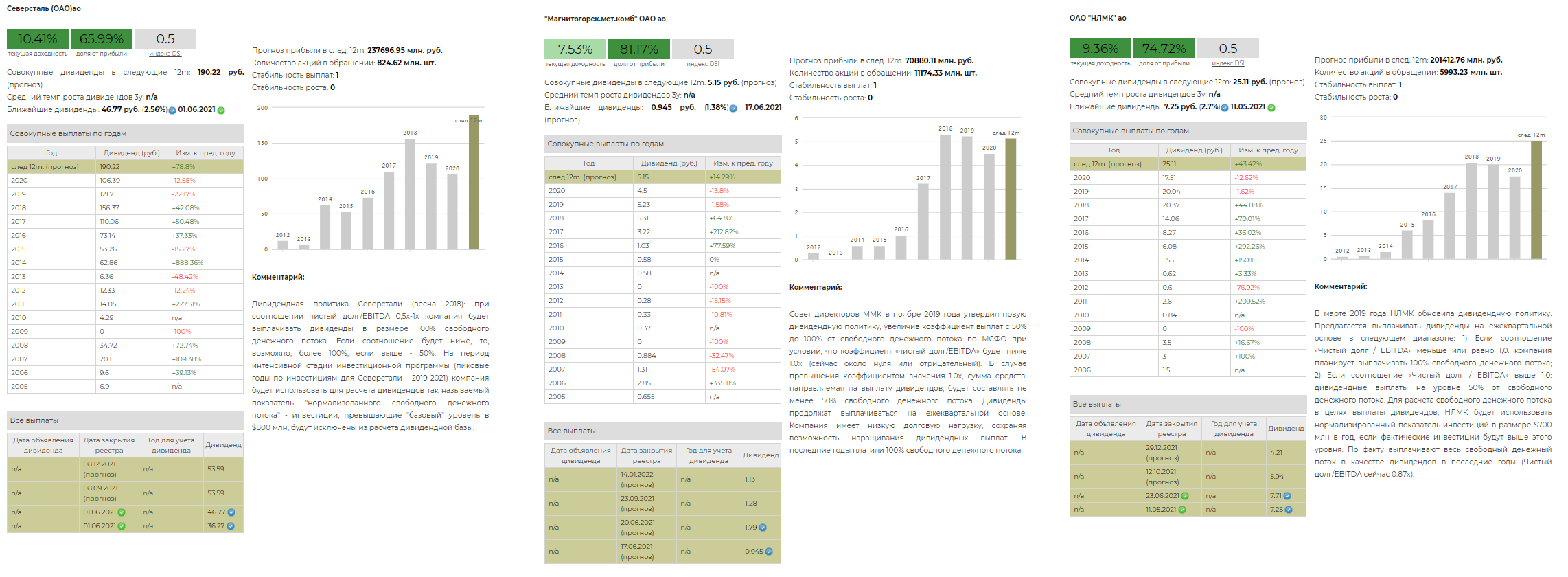
Task: Click the +888.36% value in Северсталь 2014 row
Action: point(187,263)
